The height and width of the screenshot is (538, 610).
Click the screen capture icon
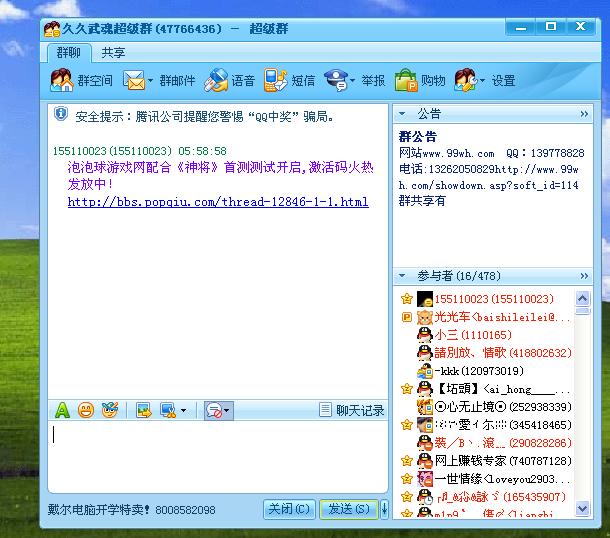168,410
